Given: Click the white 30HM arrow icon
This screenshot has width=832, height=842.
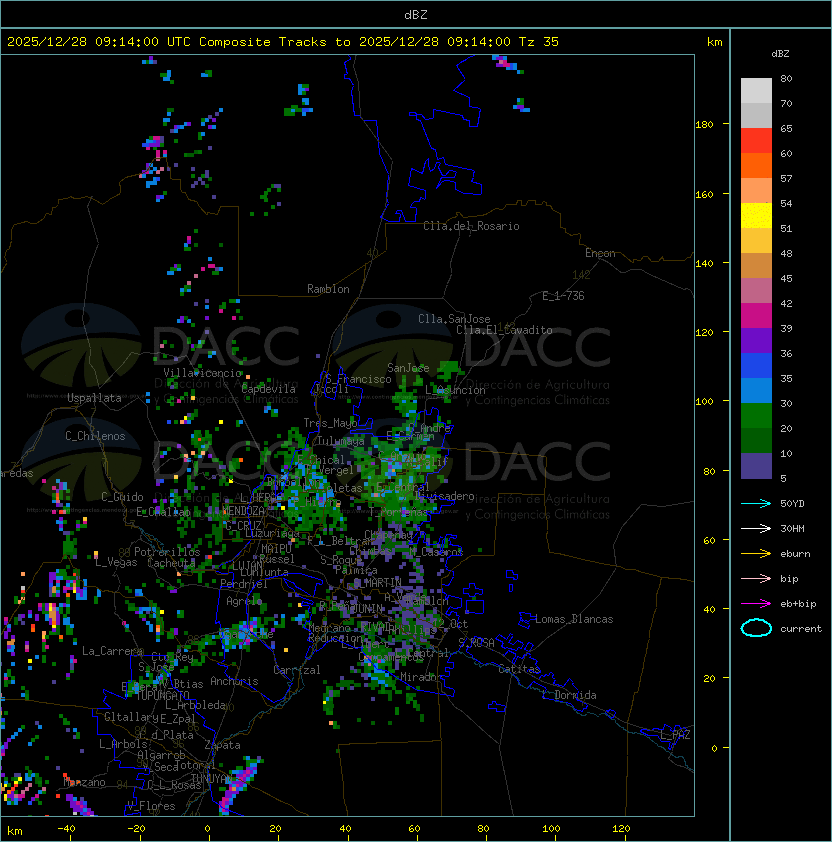Looking at the screenshot, I should 756,528.
